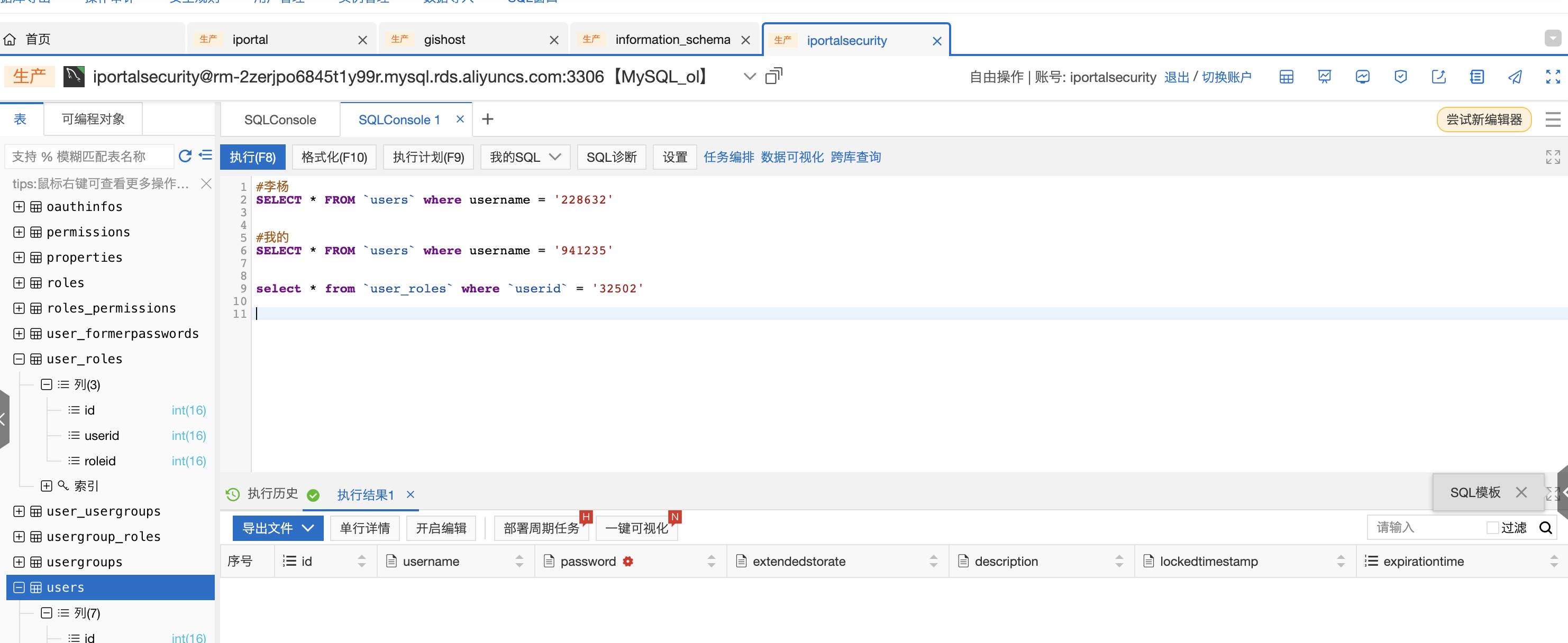This screenshot has width=1568, height=643.
Task: Open the 导出文件 export dropdown
Action: tap(278, 527)
